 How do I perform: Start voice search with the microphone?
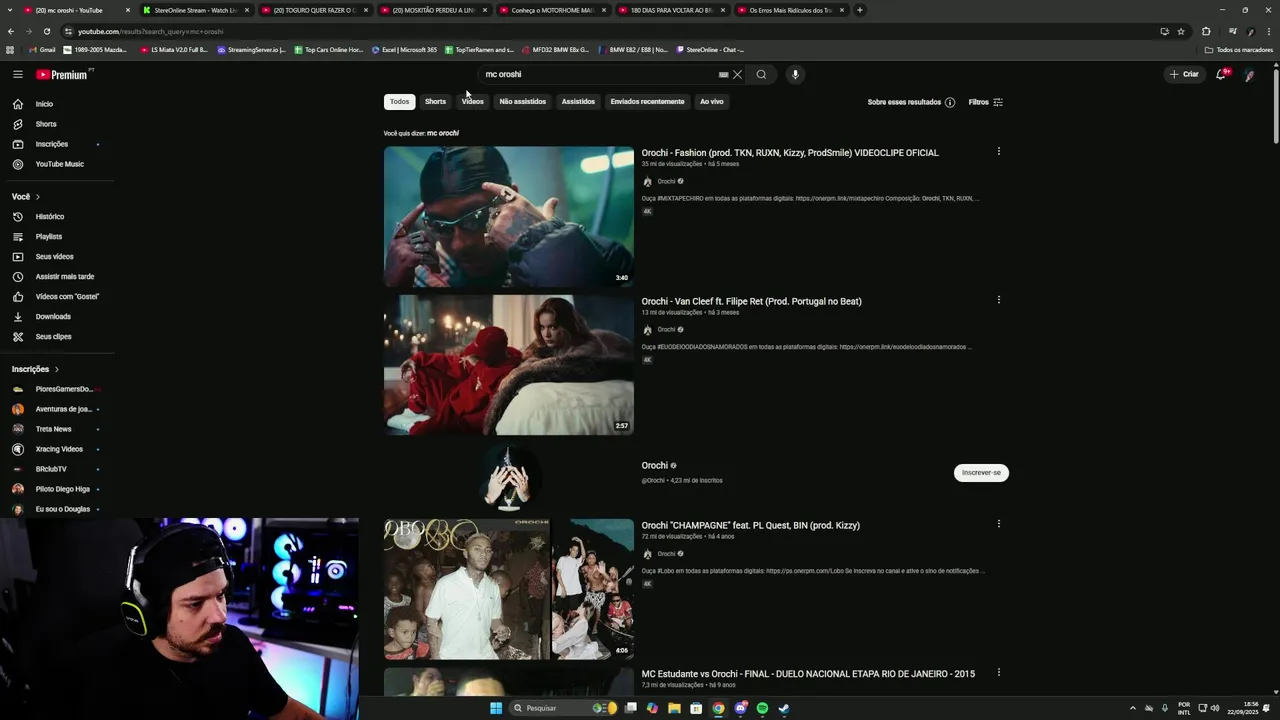point(795,74)
